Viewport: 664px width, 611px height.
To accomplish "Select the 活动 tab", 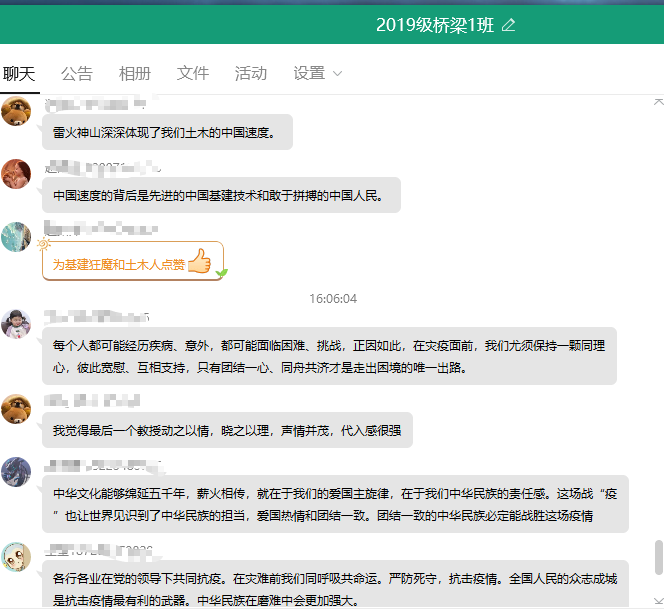I will (x=251, y=73).
